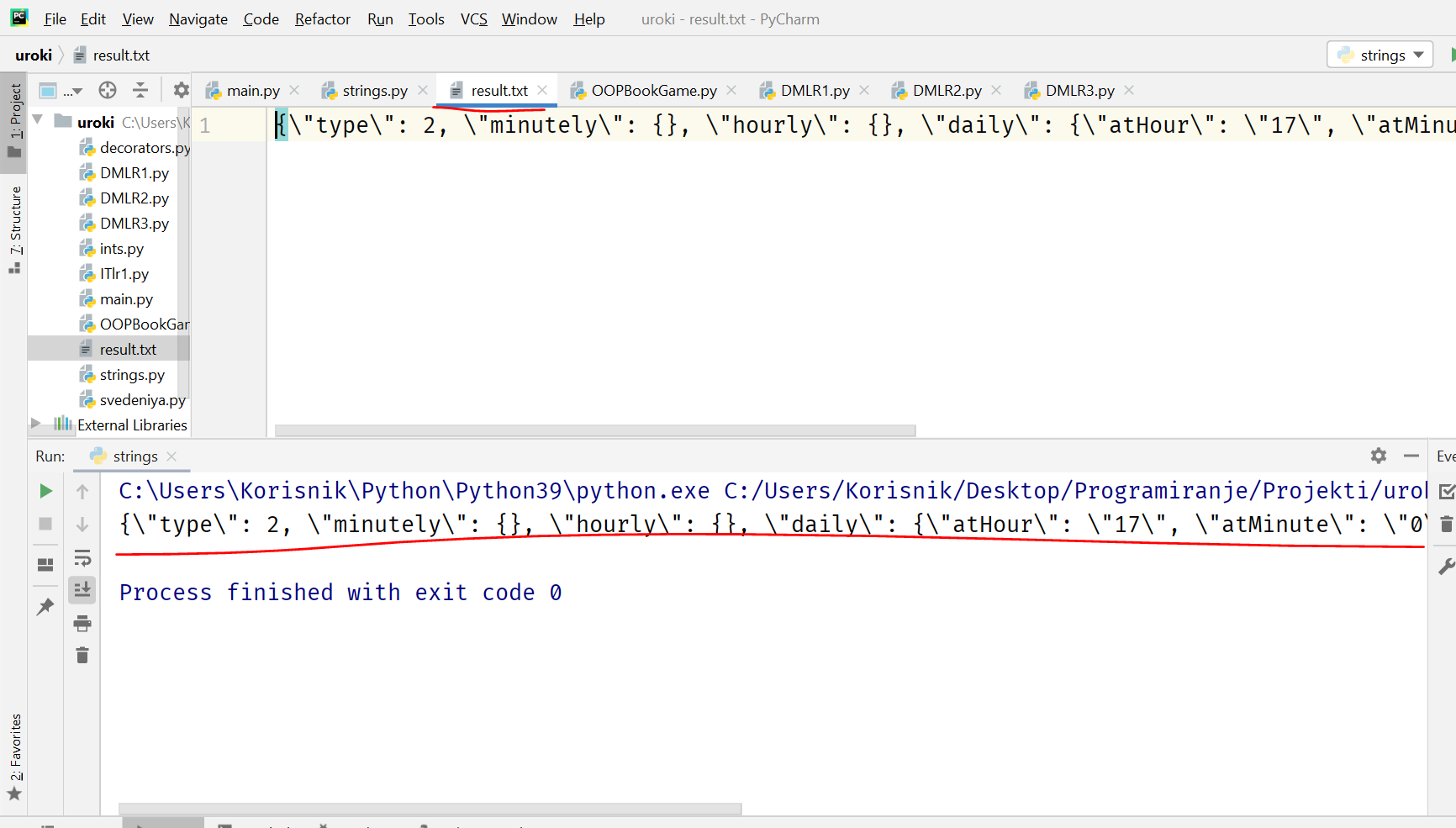Image resolution: width=1456 pixels, height=828 pixels.
Task: Close the DMLR2.py tab
Action: (x=996, y=90)
